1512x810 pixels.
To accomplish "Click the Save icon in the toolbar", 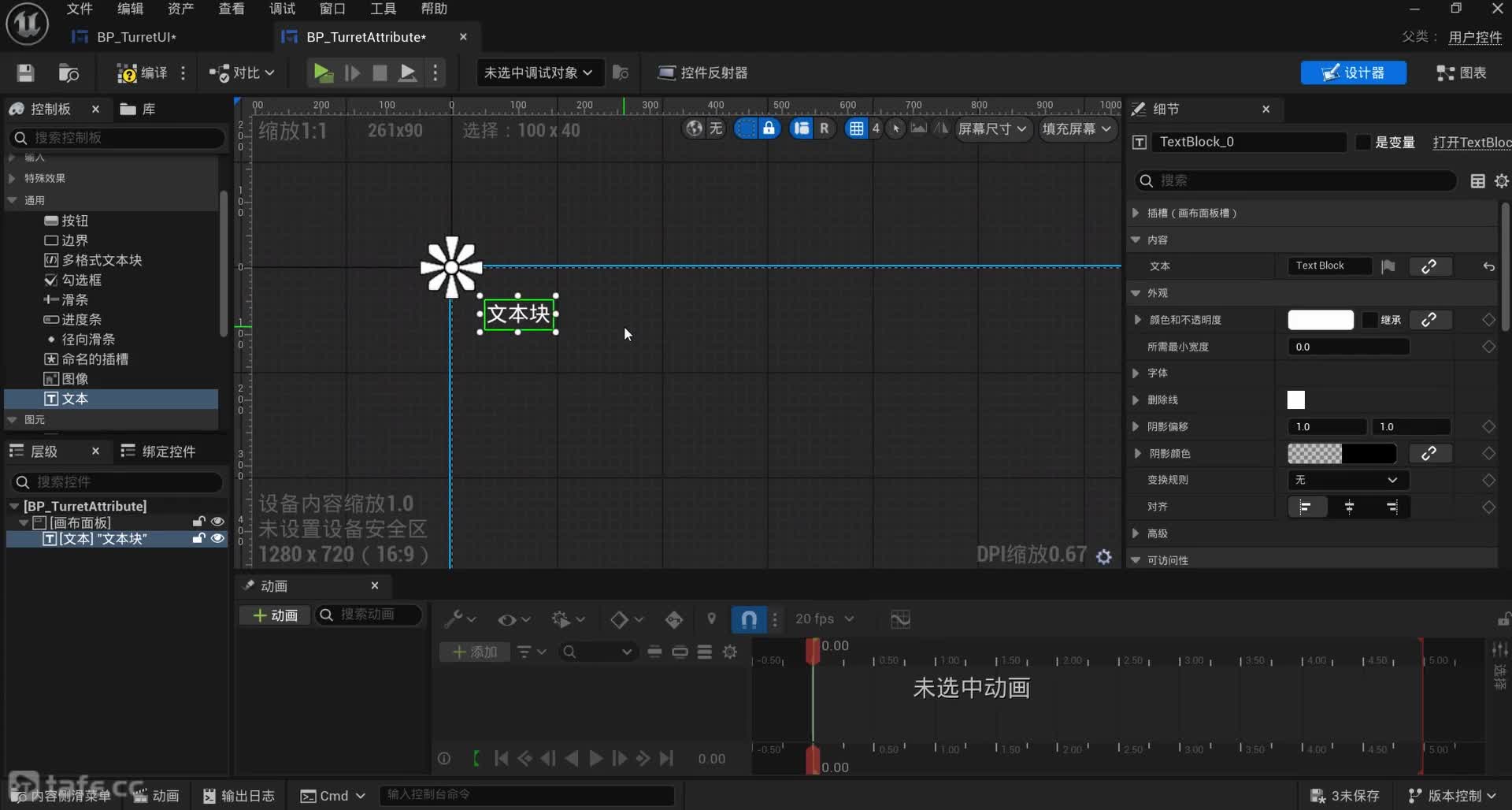I will pos(25,73).
